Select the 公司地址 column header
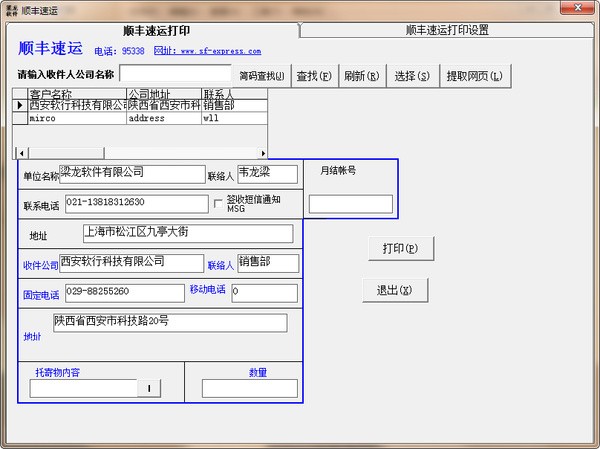Screen dimensions: 600x449 pos(164,94)
